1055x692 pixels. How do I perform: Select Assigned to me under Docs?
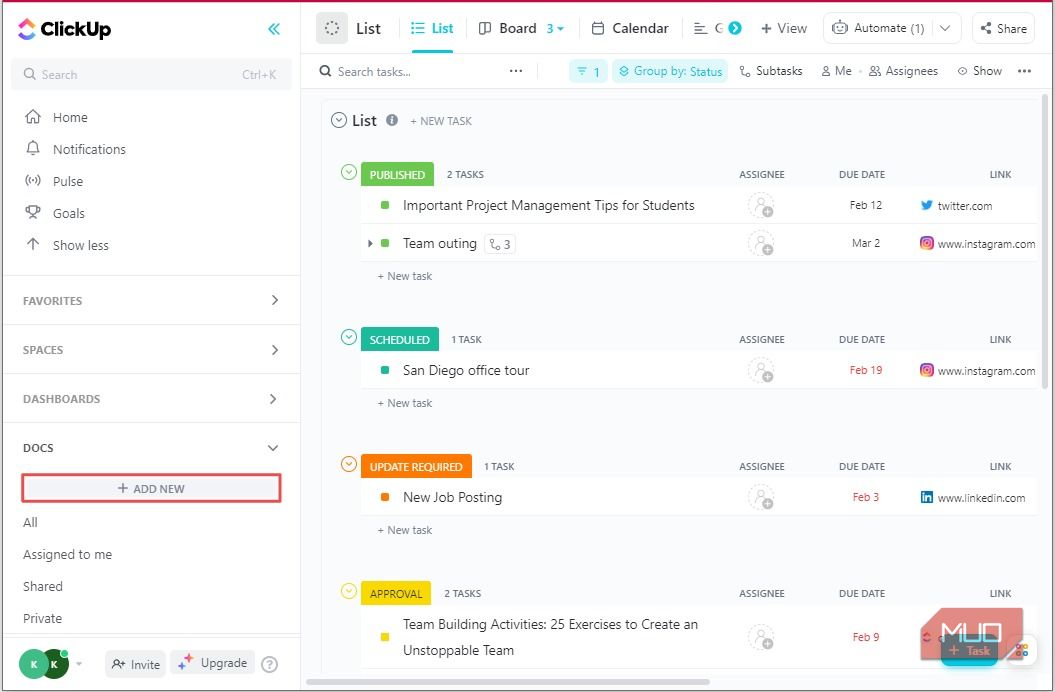click(67, 555)
